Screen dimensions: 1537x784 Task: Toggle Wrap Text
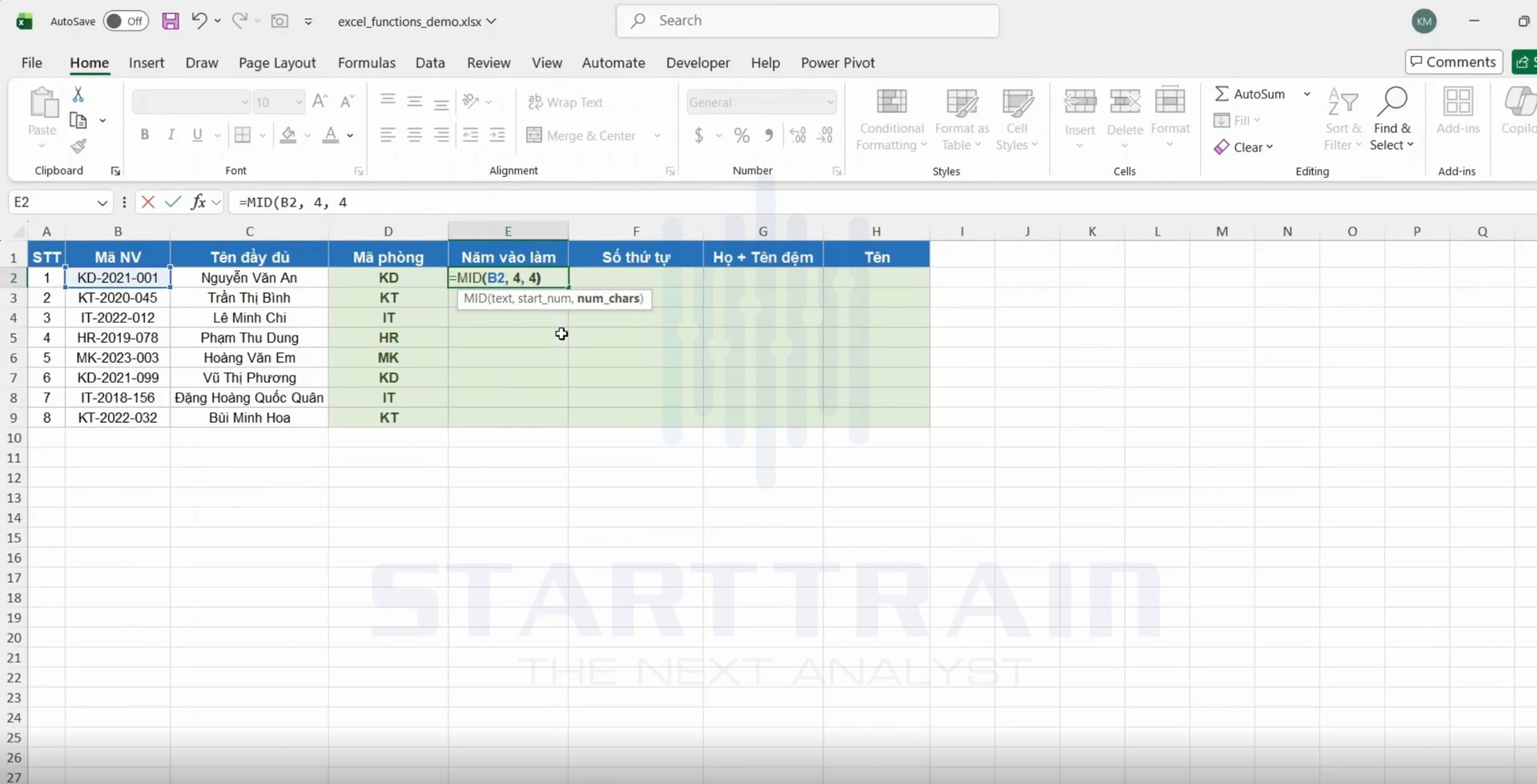coord(565,103)
